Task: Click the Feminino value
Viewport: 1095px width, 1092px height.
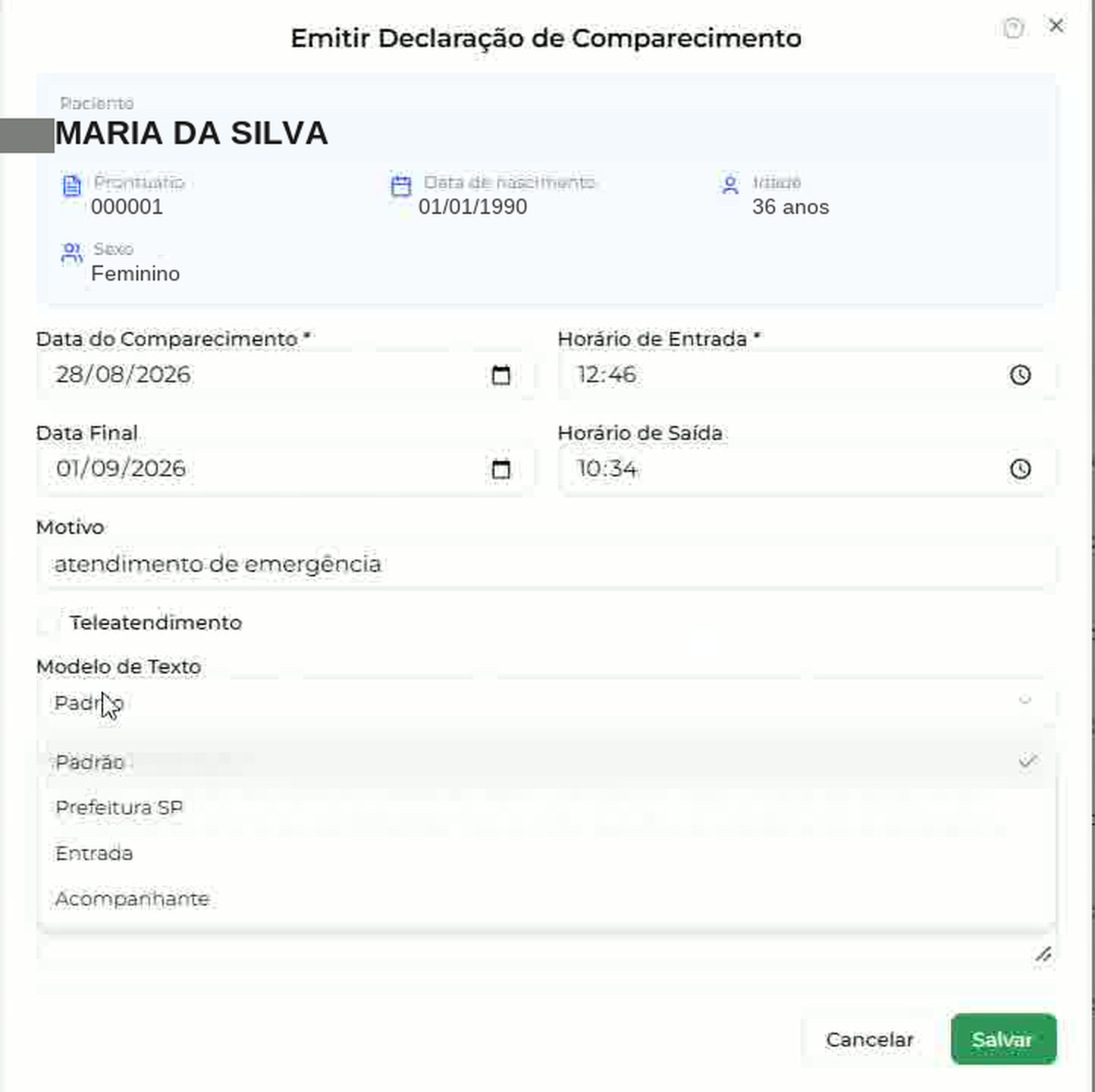Action: 135,274
